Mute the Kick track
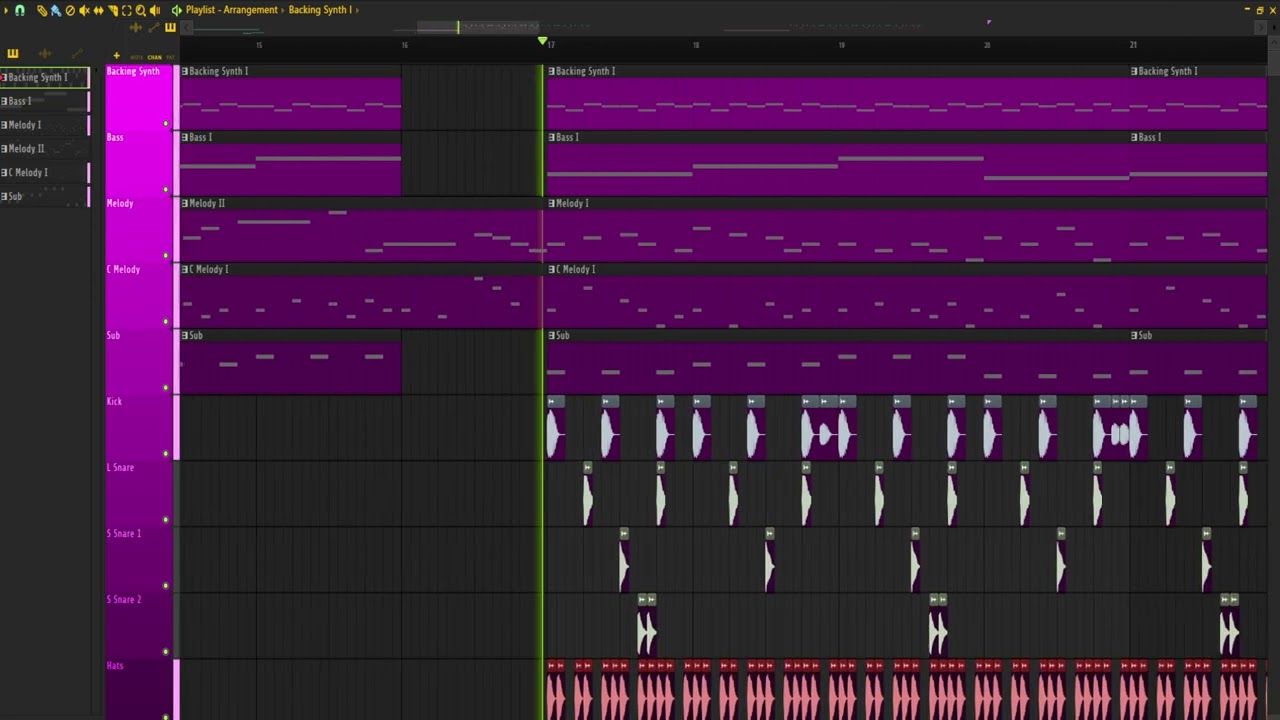 [x=166, y=454]
